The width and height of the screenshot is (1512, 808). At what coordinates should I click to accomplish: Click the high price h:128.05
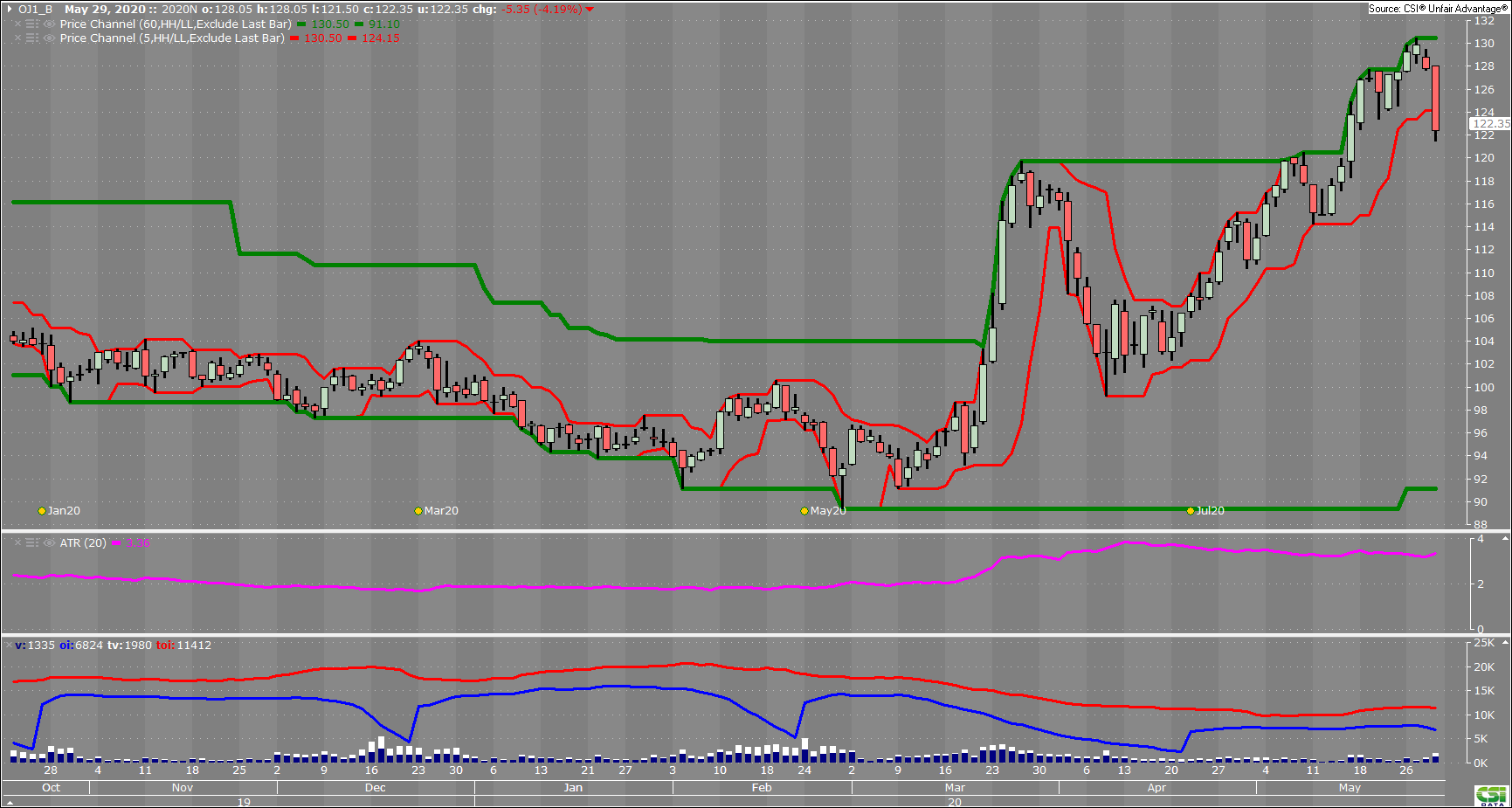coord(282,10)
